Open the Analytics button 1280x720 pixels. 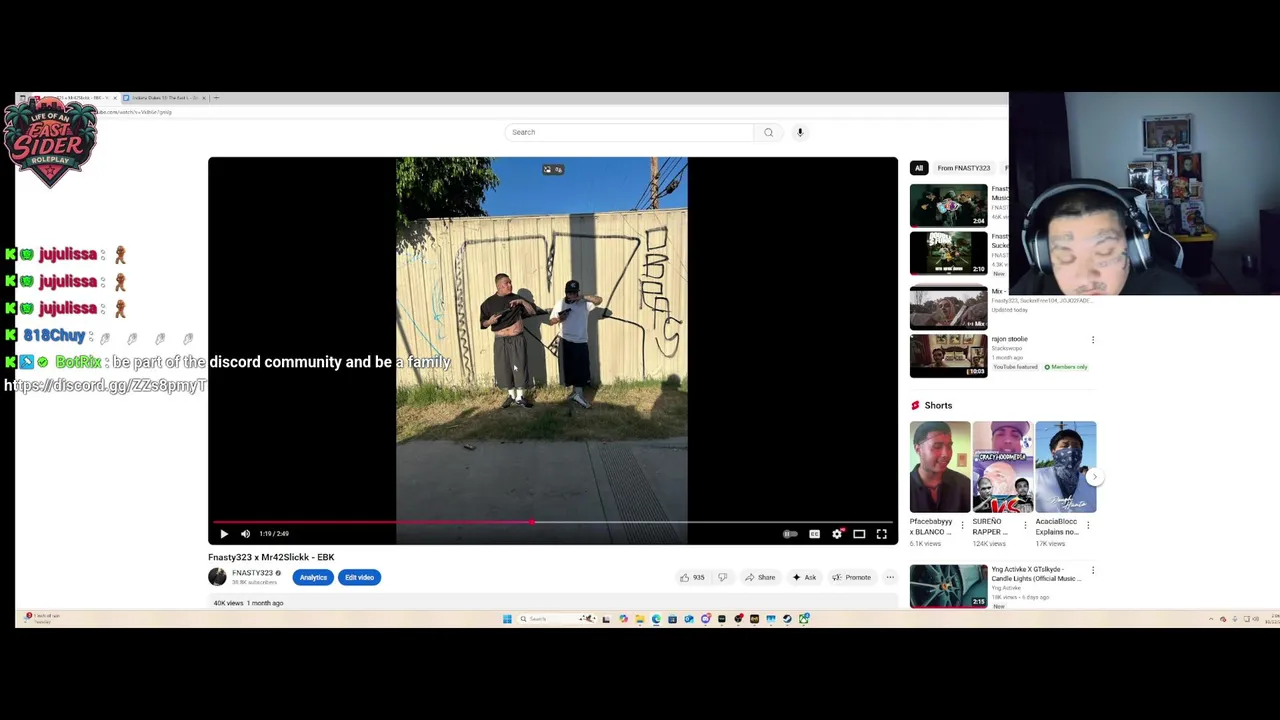tap(313, 577)
